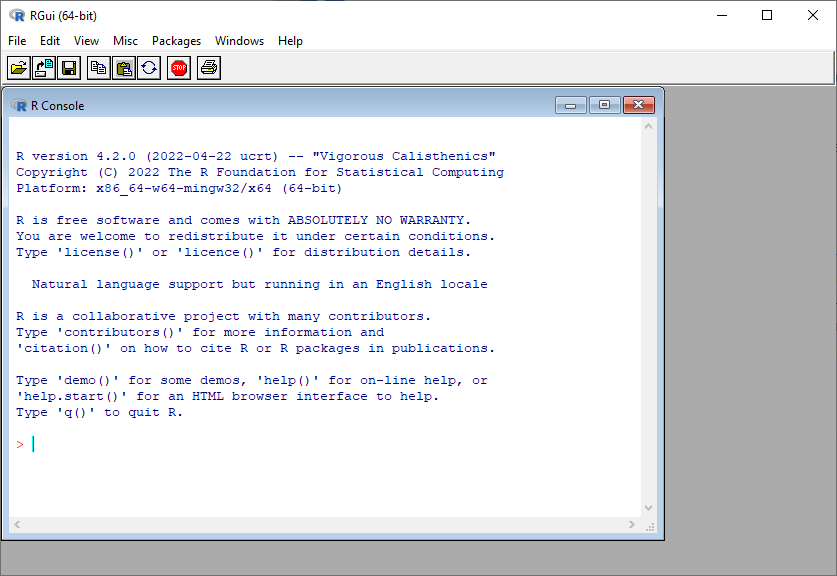This screenshot has width=837, height=576.
Task: Open the Edit menu
Action: [50, 41]
